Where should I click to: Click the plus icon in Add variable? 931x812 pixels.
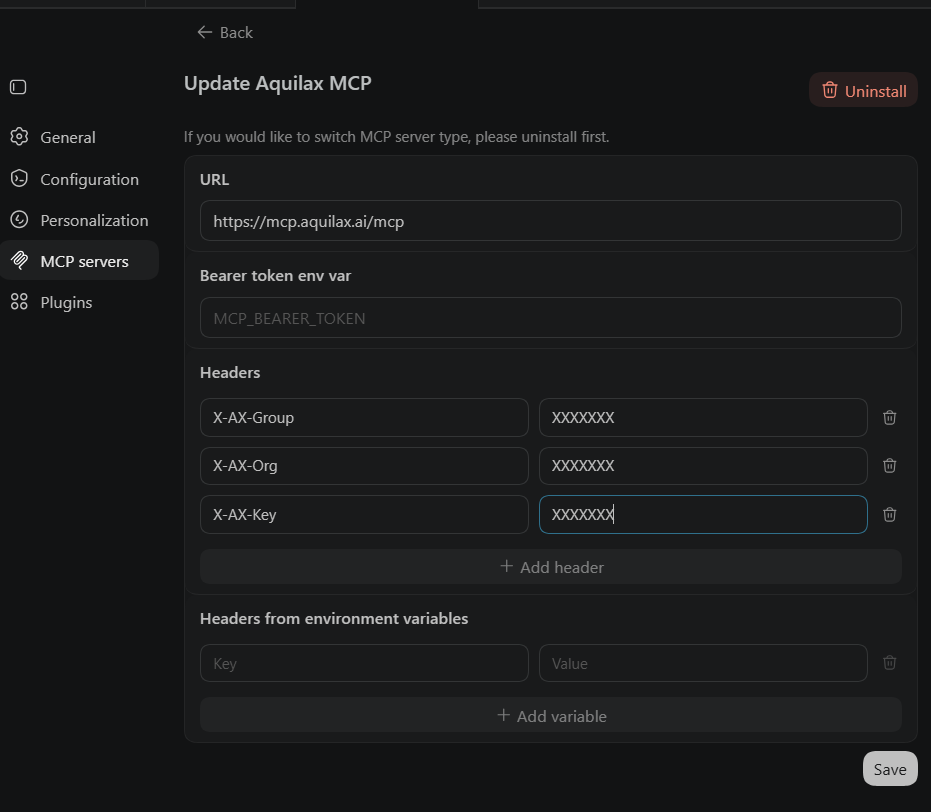click(504, 715)
